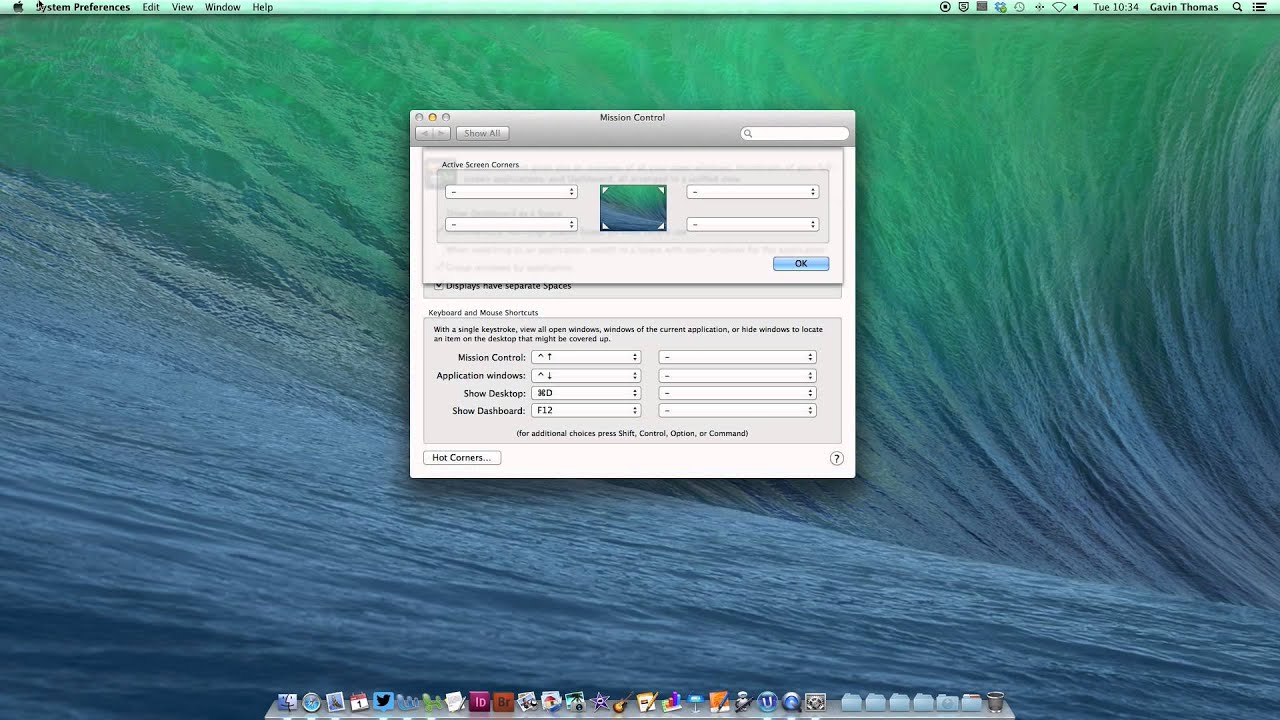Open the System Preferences menu
This screenshot has width=1280, height=720.
click(83, 7)
